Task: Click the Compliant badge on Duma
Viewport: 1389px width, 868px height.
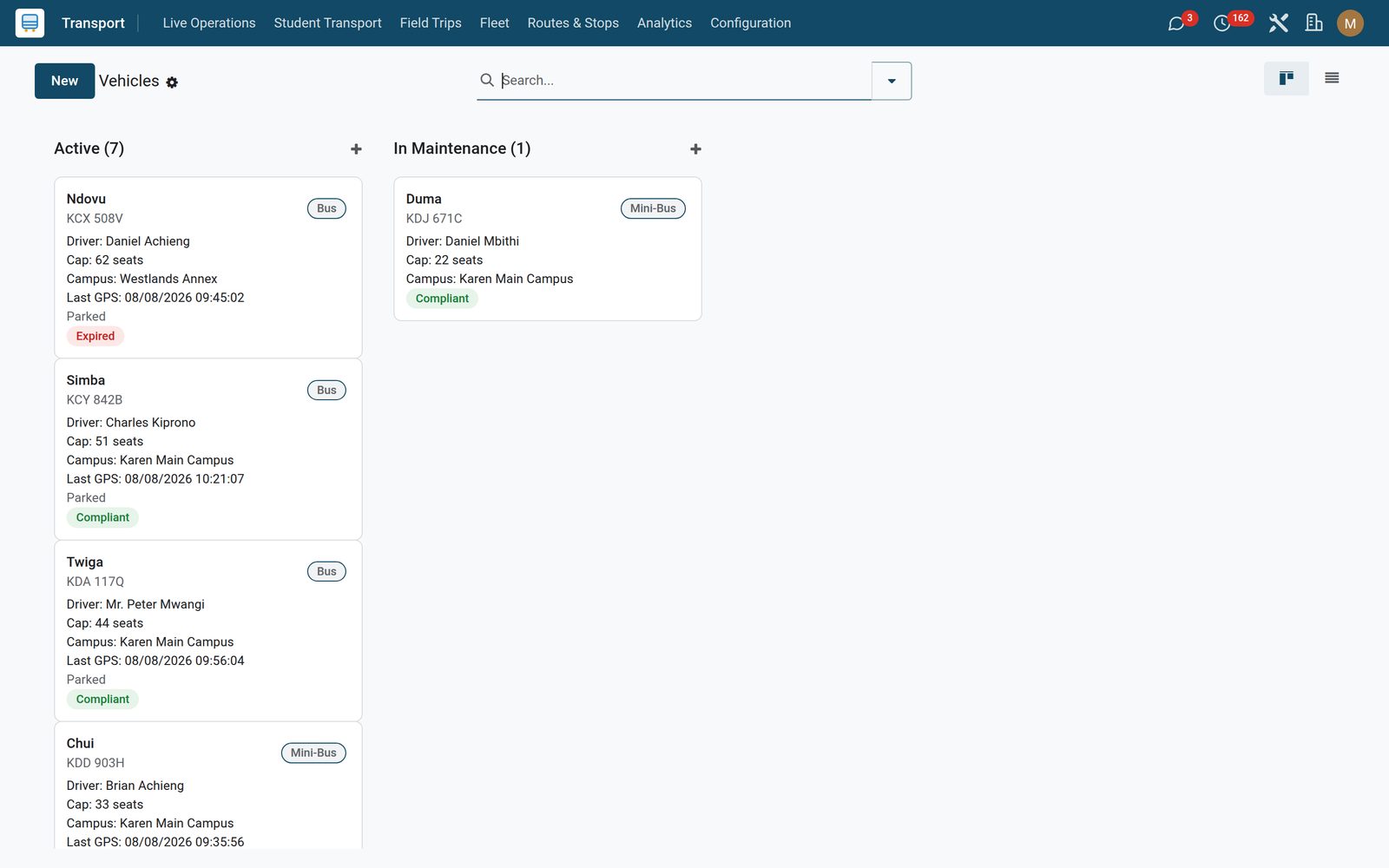Action: [x=442, y=299]
